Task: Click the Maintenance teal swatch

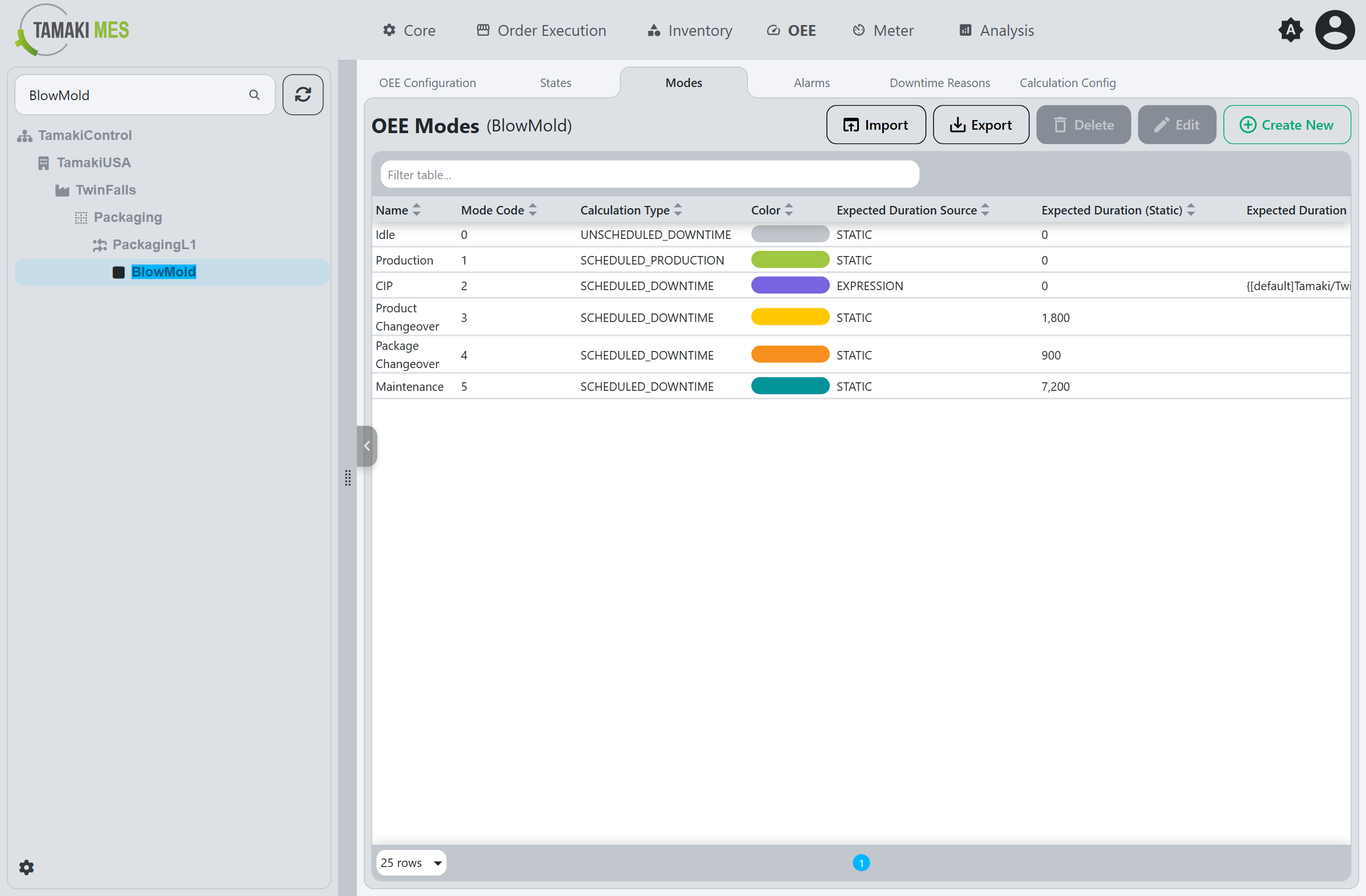Action: tap(790, 386)
